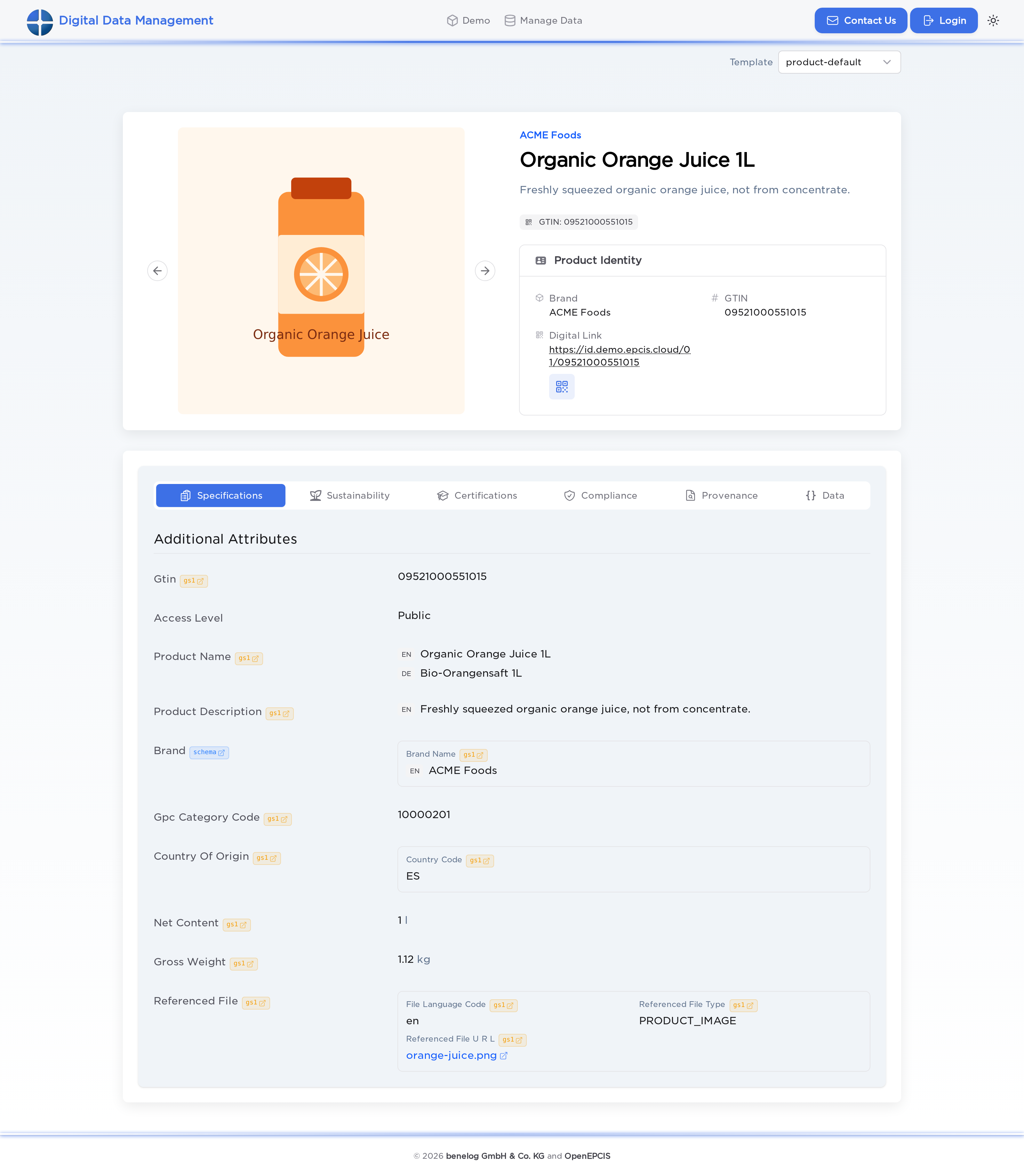Open the Certifications tab
Viewport: 1024px width, 1176px height.
click(477, 495)
